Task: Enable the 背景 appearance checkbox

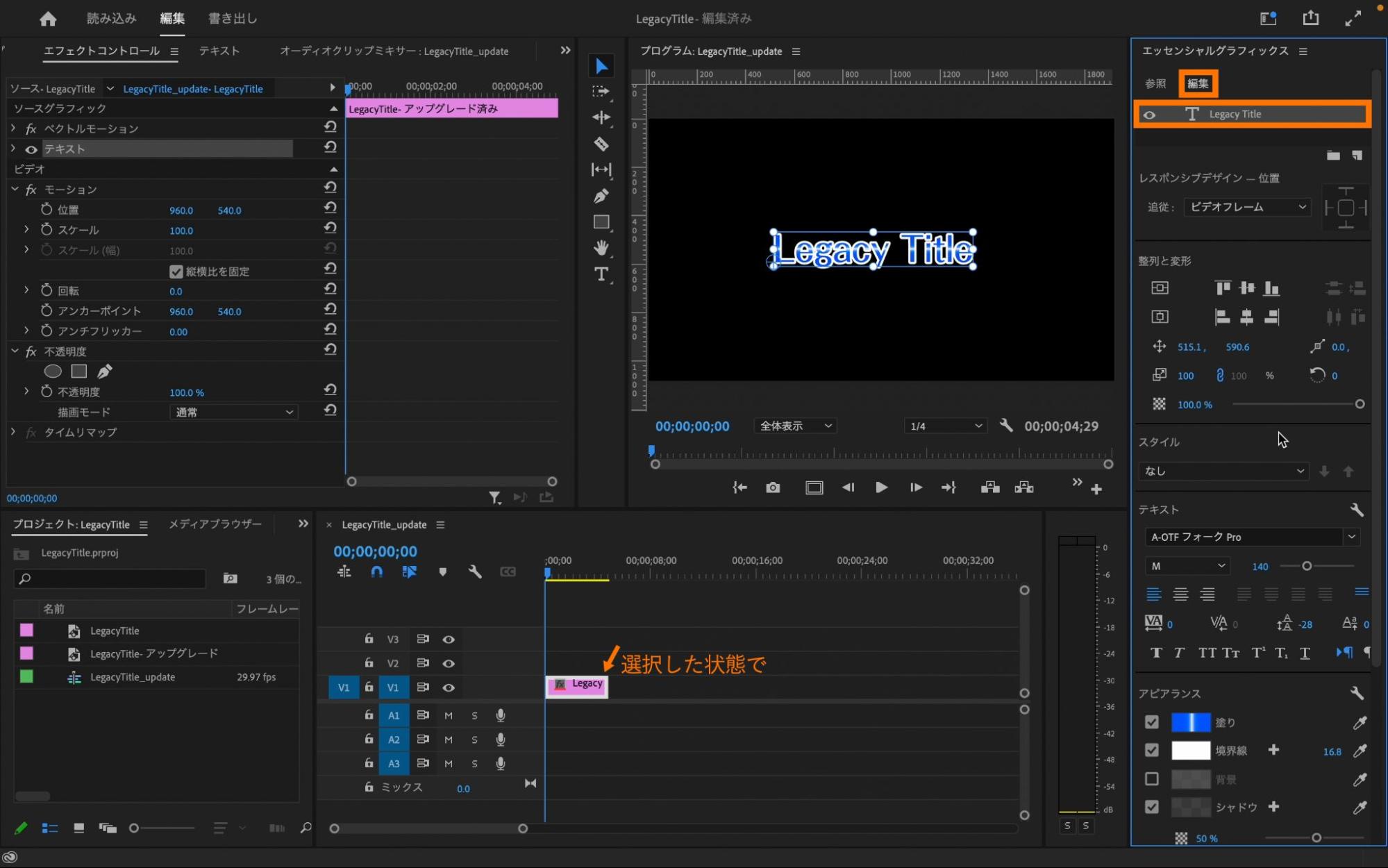Action: click(1151, 778)
